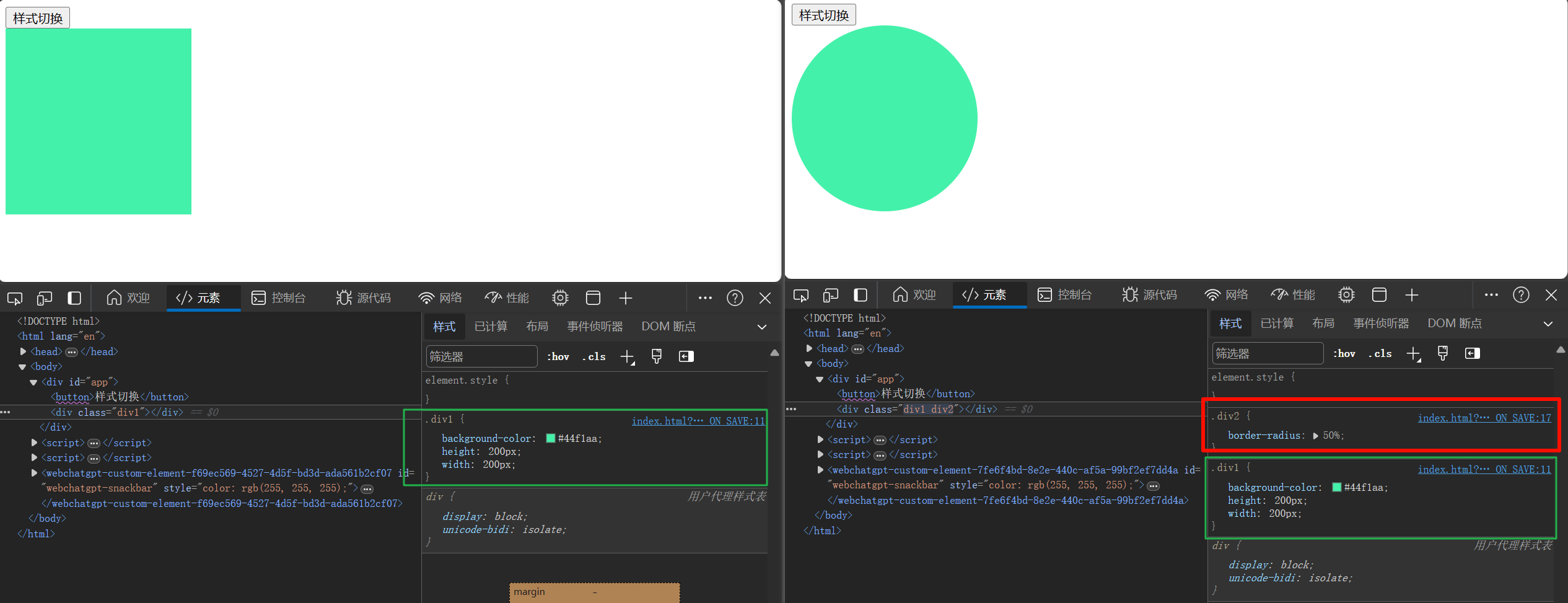The width and height of the screenshot is (1568, 603).
Task: Click the 样式切换 button in the right page
Action: click(824, 15)
